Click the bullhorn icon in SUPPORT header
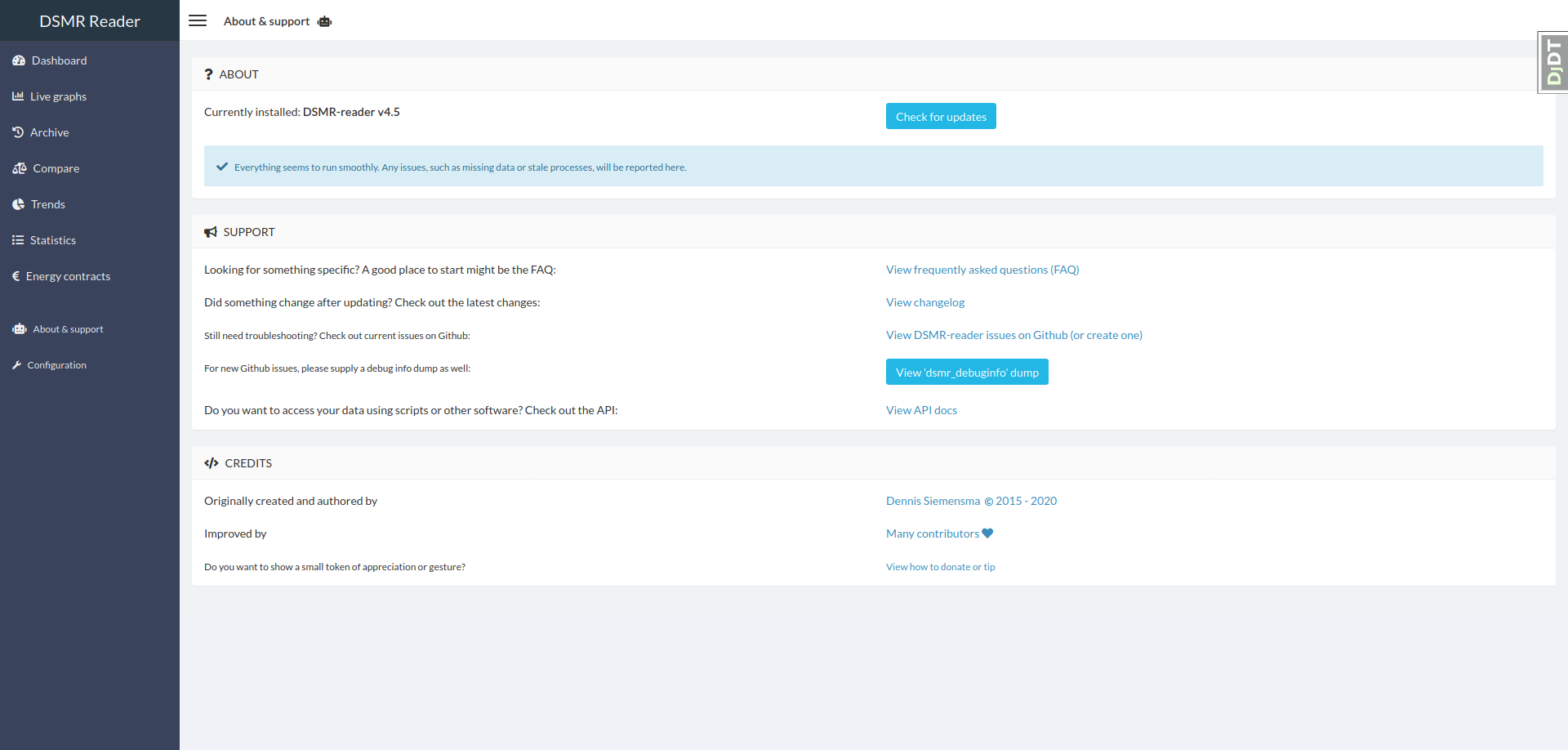The image size is (1568, 750). tap(211, 232)
